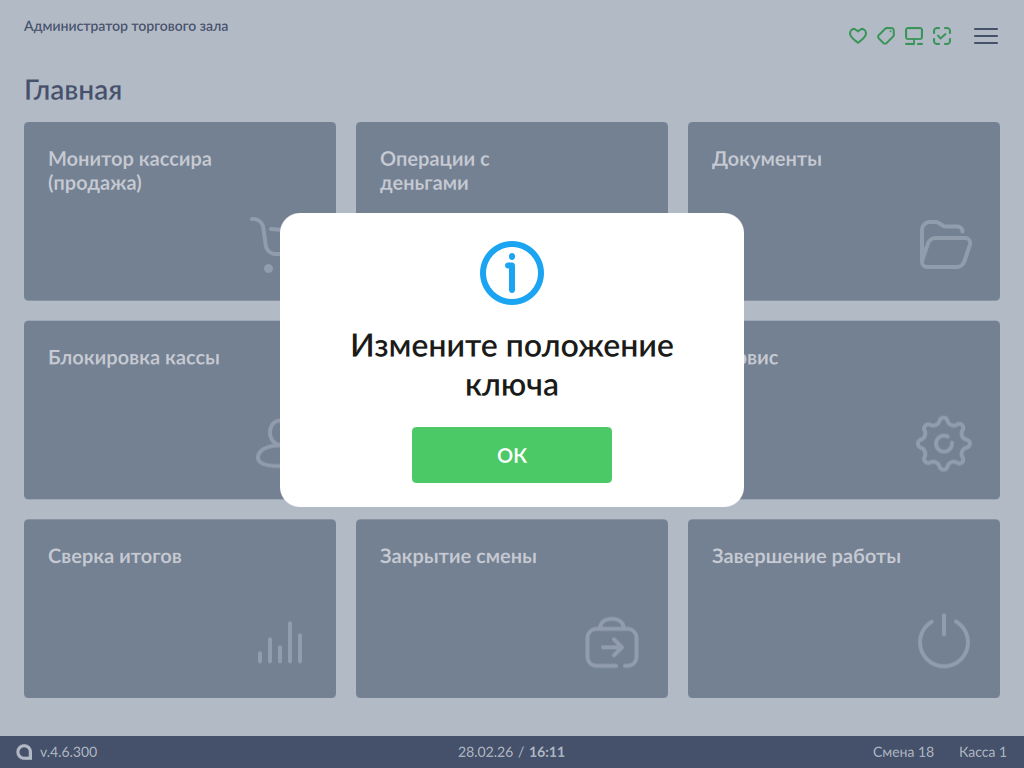
Task: Click the date and time in the status bar
Action: coord(511,752)
